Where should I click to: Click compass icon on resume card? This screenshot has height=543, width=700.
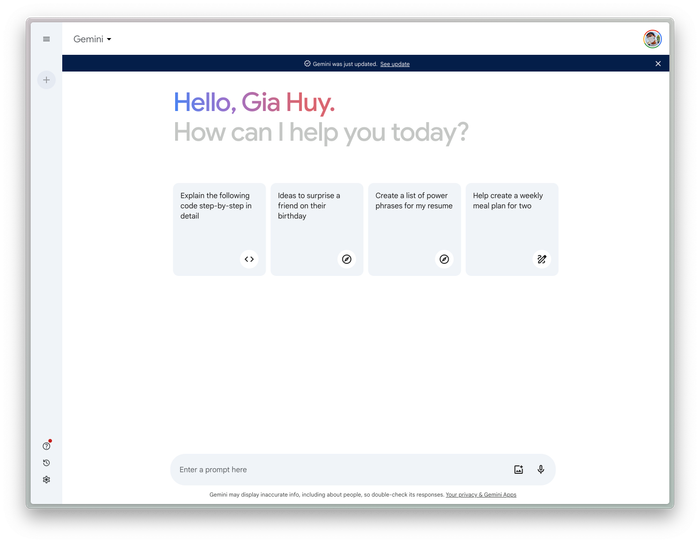click(x=444, y=259)
